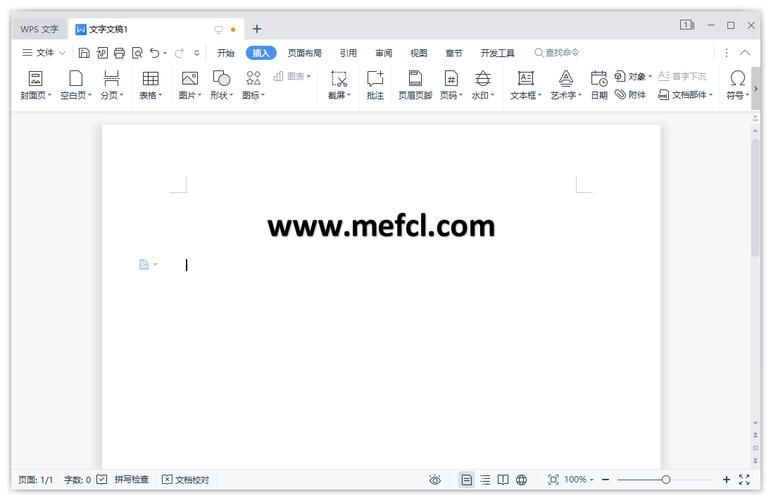Insert a symbol (符号)
The height and width of the screenshot is (500, 771).
pyautogui.click(x=737, y=85)
